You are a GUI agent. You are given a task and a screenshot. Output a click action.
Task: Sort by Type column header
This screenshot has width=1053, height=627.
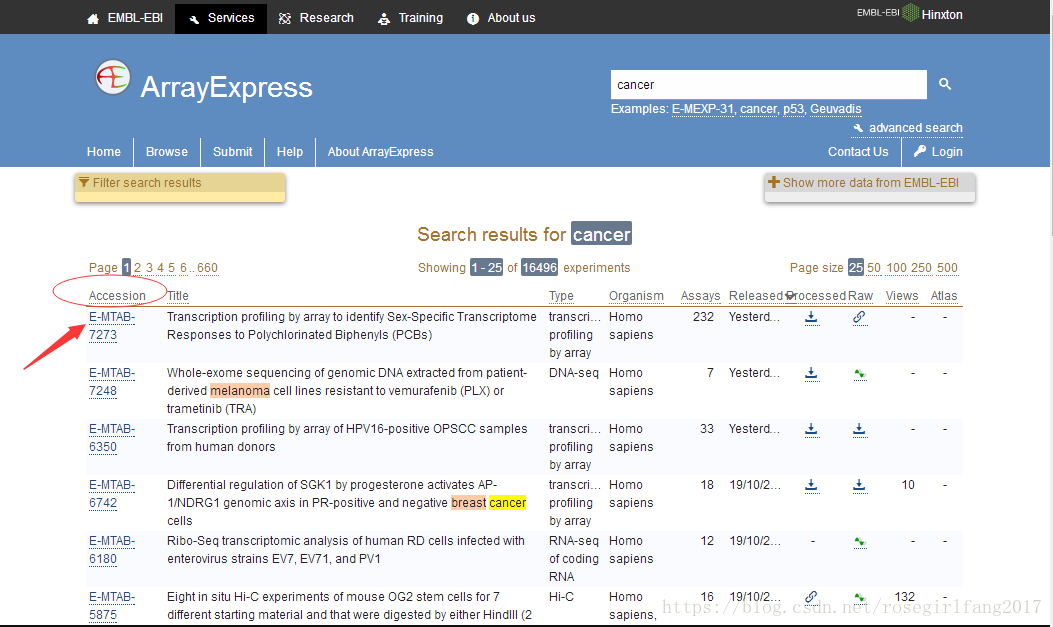[561, 295]
